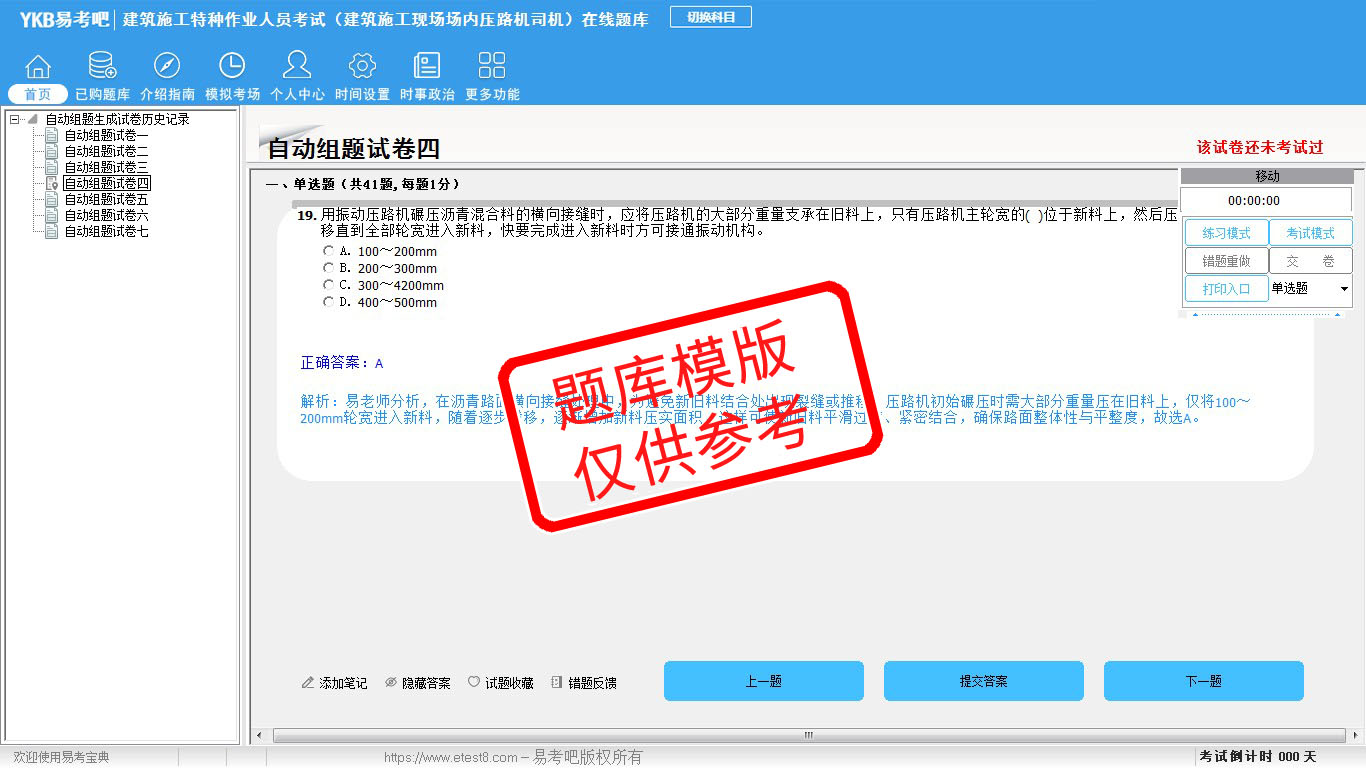Screen dimensions: 1366x768
Task: Open 时事政治 newspaper icon
Action: (x=427, y=66)
